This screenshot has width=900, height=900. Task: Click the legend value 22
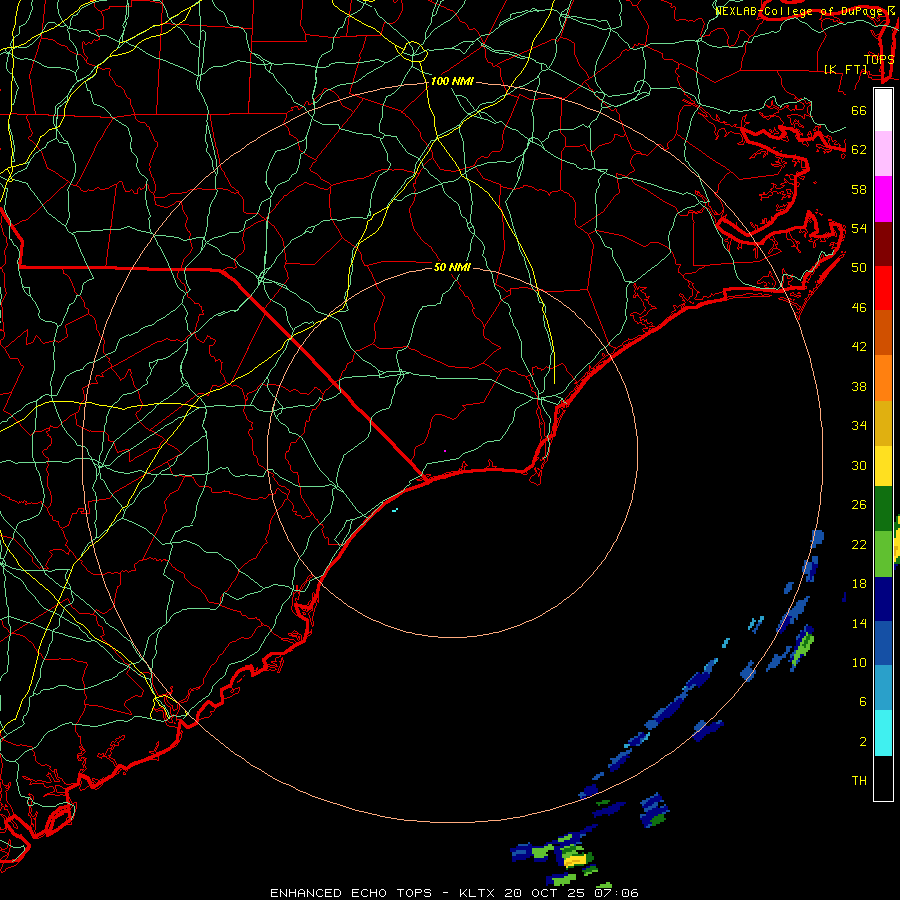(859, 545)
